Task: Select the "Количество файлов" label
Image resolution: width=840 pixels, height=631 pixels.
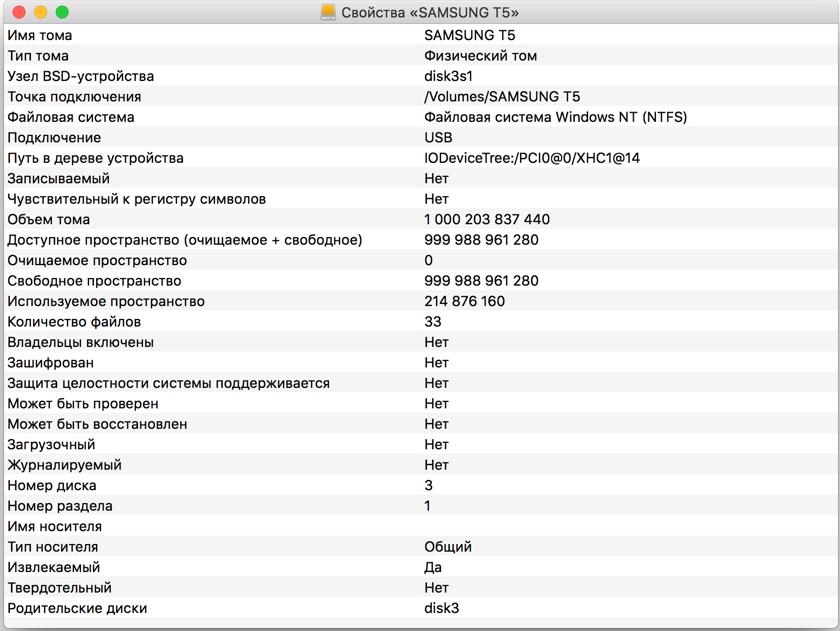Action: (74, 322)
